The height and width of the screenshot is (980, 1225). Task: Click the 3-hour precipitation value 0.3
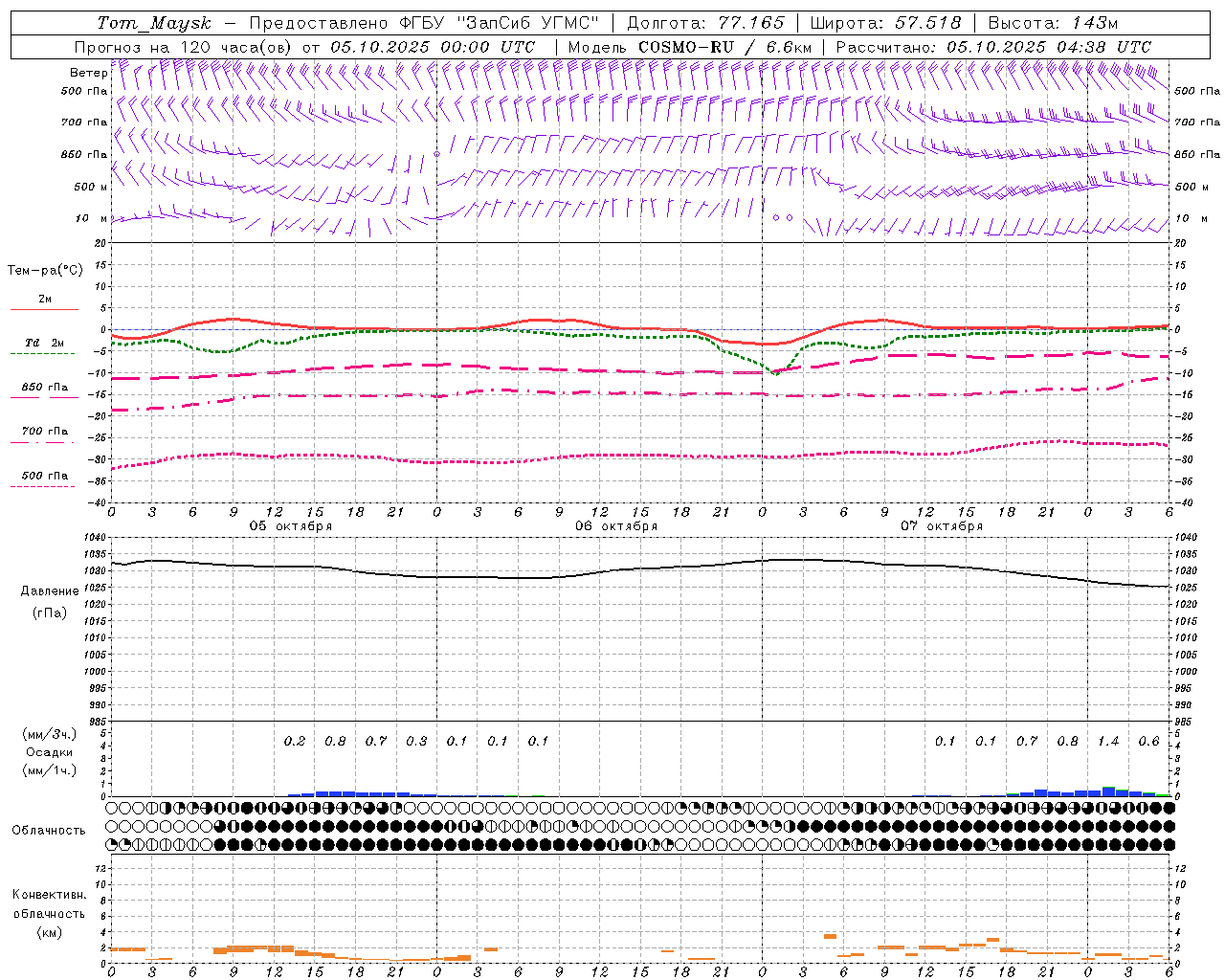click(x=416, y=741)
